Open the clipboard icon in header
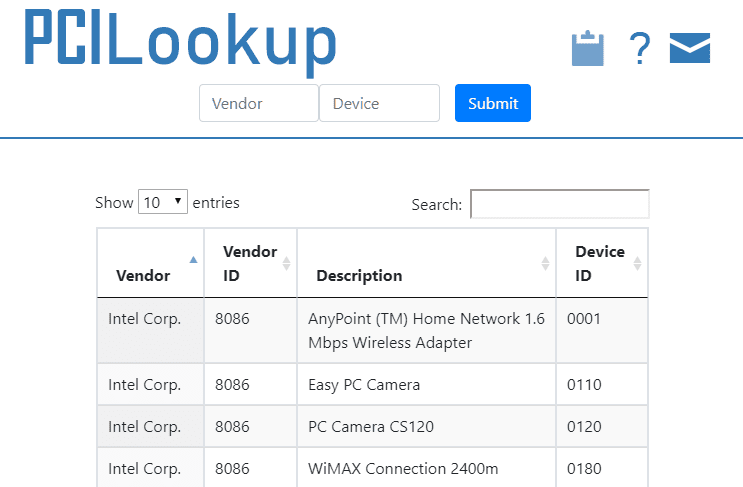This screenshot has height=487, width=743. pyautogui.click(x=588, y=48)
